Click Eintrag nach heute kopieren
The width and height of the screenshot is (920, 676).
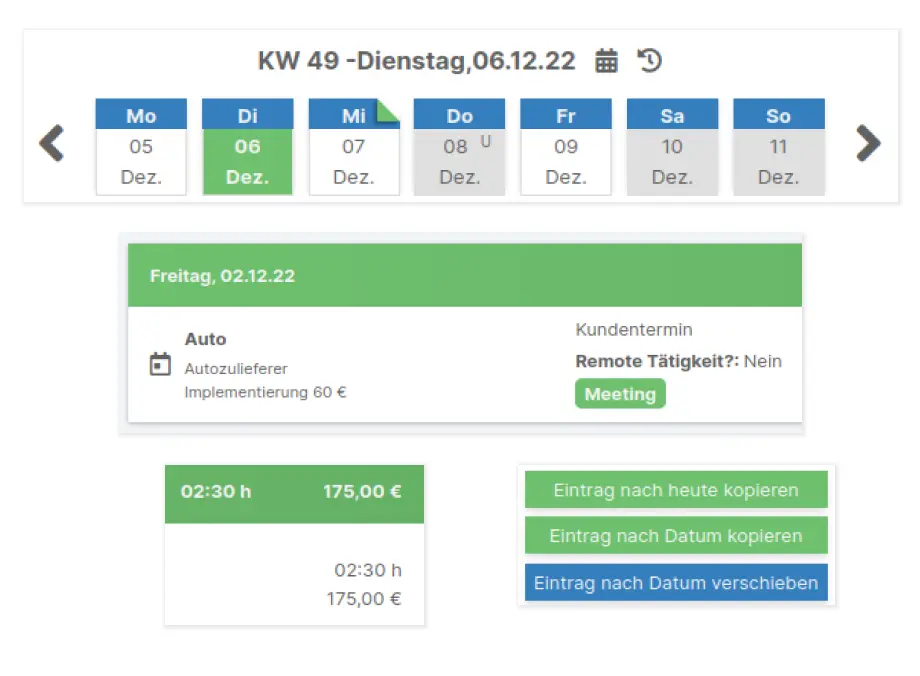(x=676, y=490)
